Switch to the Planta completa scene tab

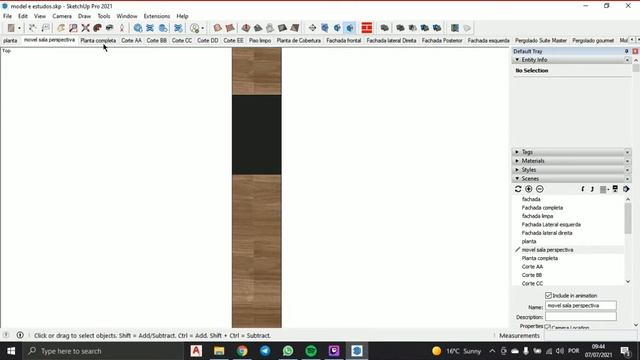98,40
